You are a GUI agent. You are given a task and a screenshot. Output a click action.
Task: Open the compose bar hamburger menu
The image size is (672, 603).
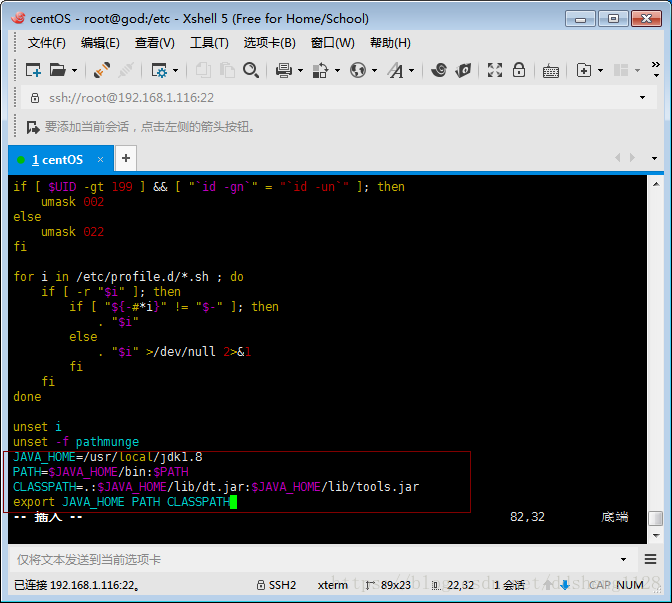coord(650,559)
